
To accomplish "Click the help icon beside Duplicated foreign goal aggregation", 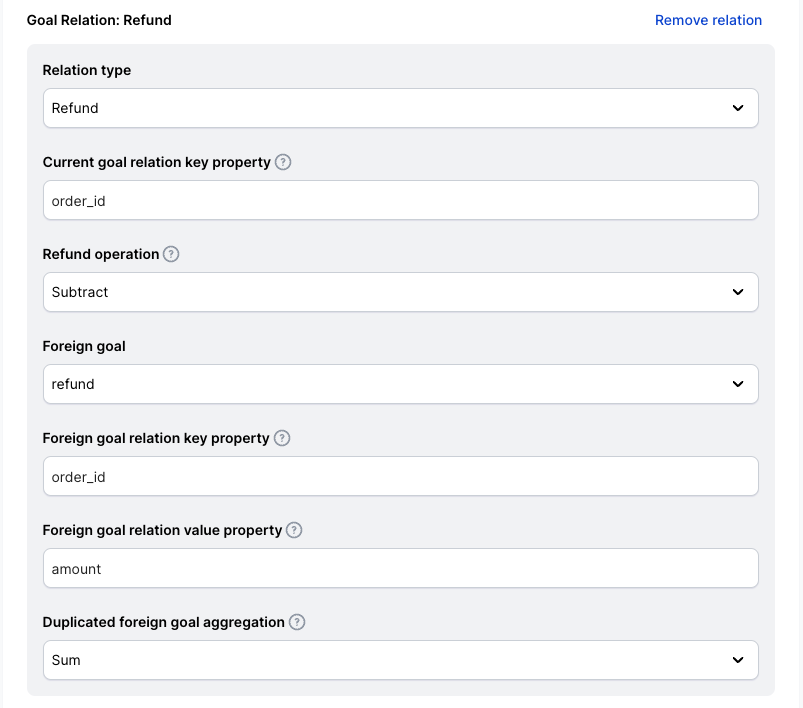I will [296, 622].
